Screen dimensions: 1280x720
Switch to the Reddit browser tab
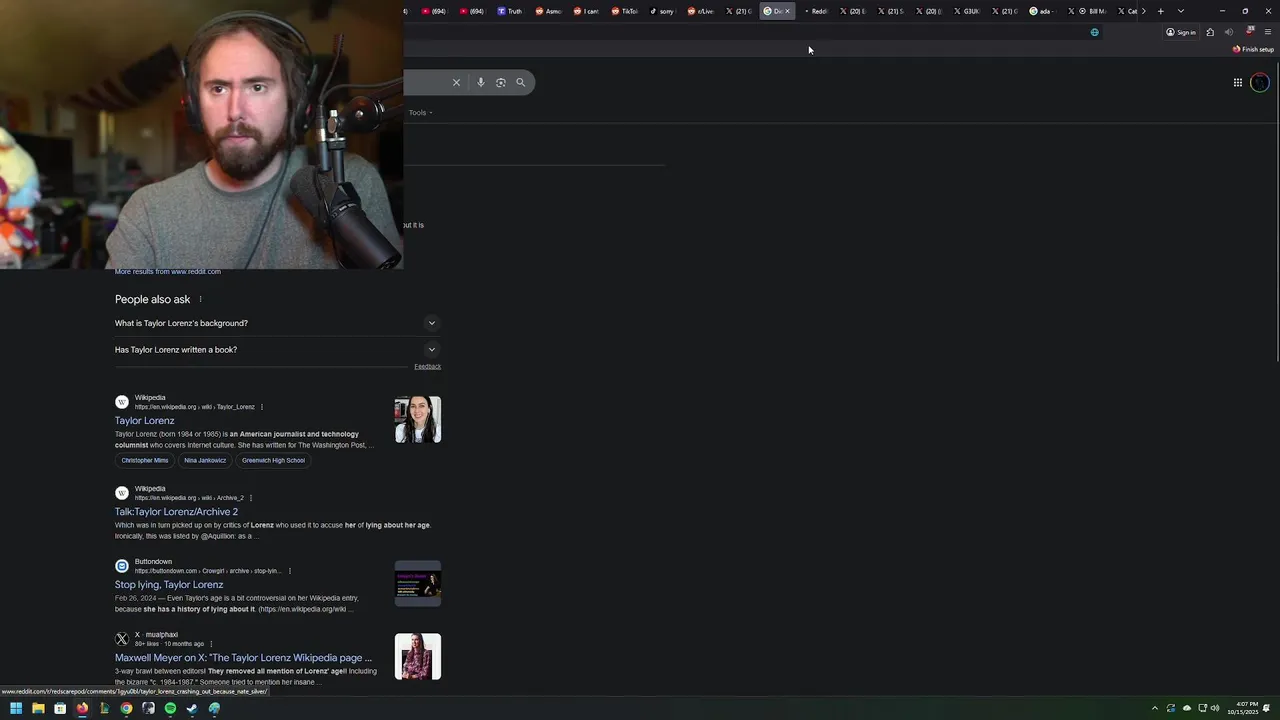pos(816,11)
